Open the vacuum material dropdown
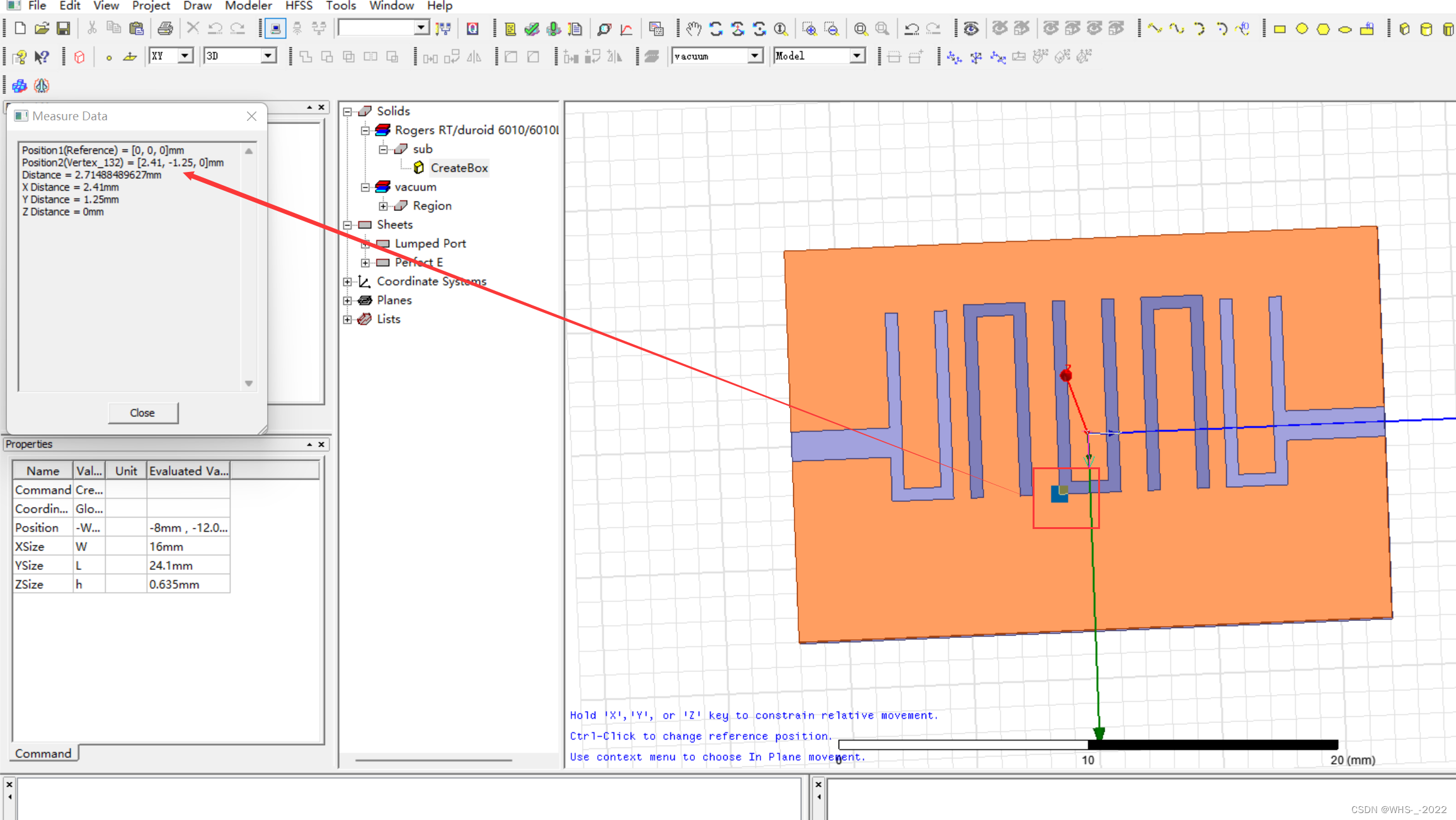 (x=754, y=56)
